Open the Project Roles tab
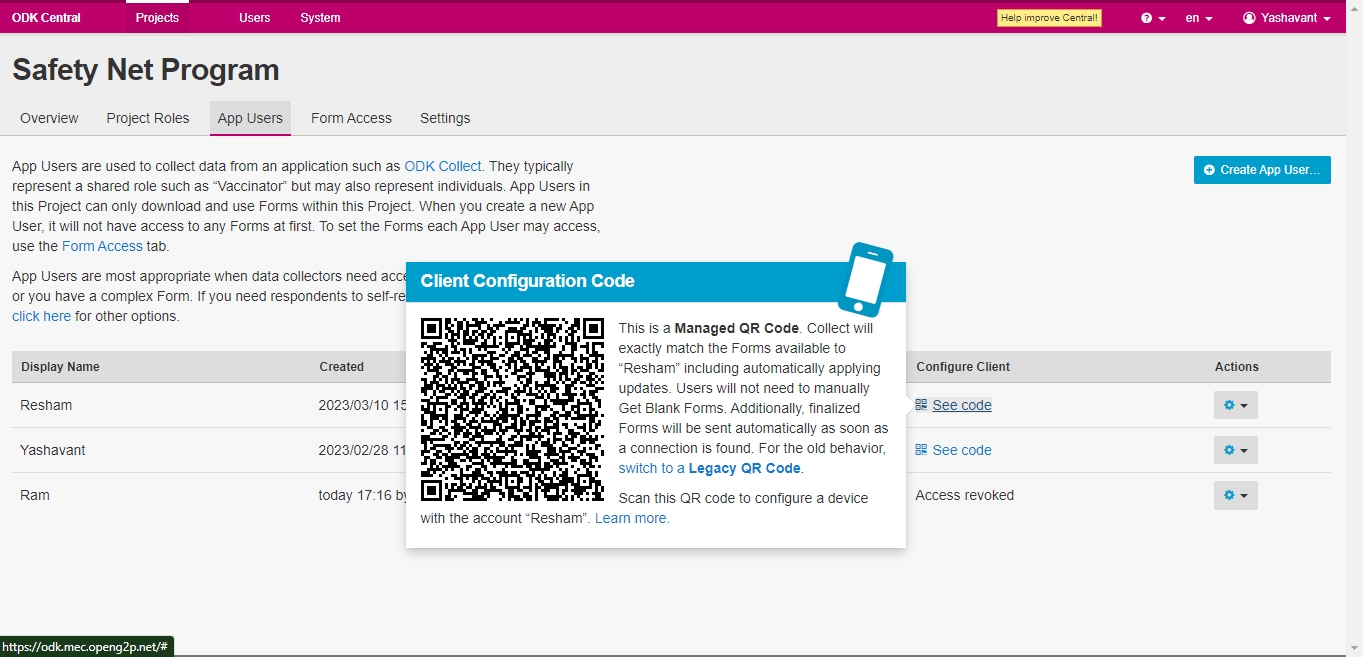The image size is (1363, 657). pos(148,118)
